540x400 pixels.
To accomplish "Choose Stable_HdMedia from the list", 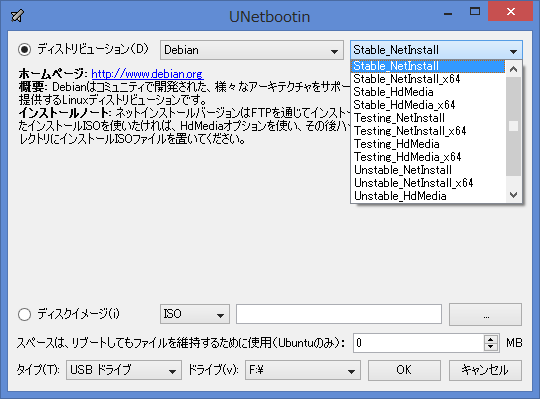I will pyautogui.click(x=428, y=92).
